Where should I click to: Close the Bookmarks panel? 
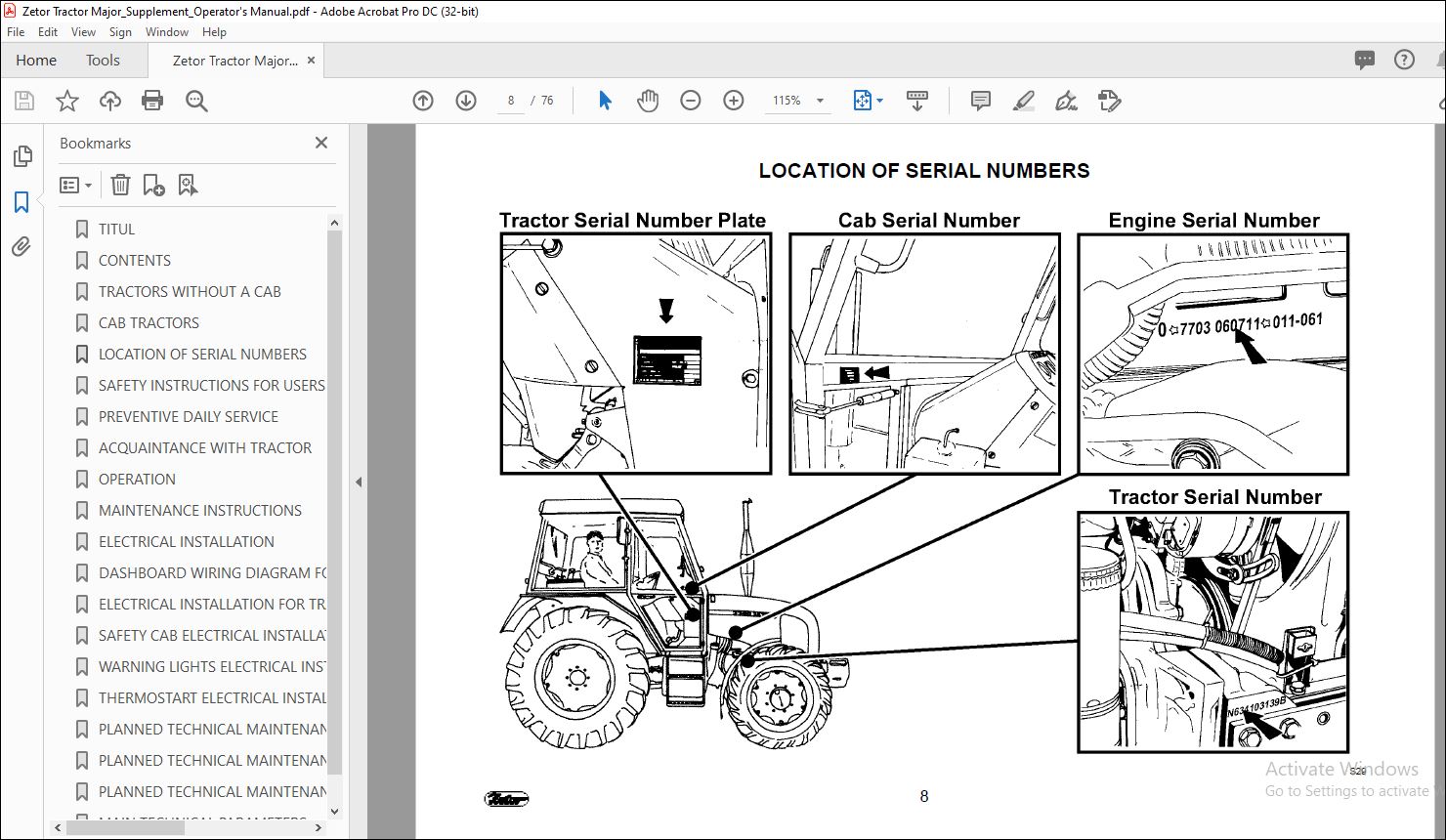point(321,143)
